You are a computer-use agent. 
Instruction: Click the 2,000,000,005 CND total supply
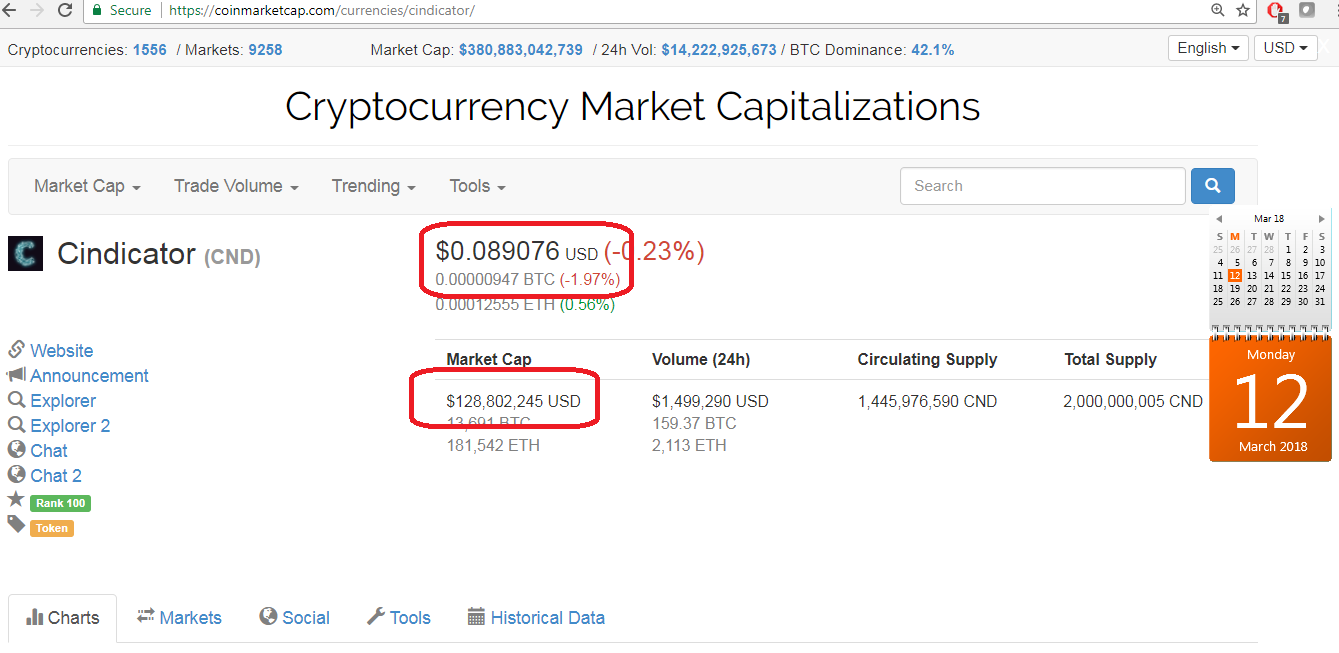1133,401
